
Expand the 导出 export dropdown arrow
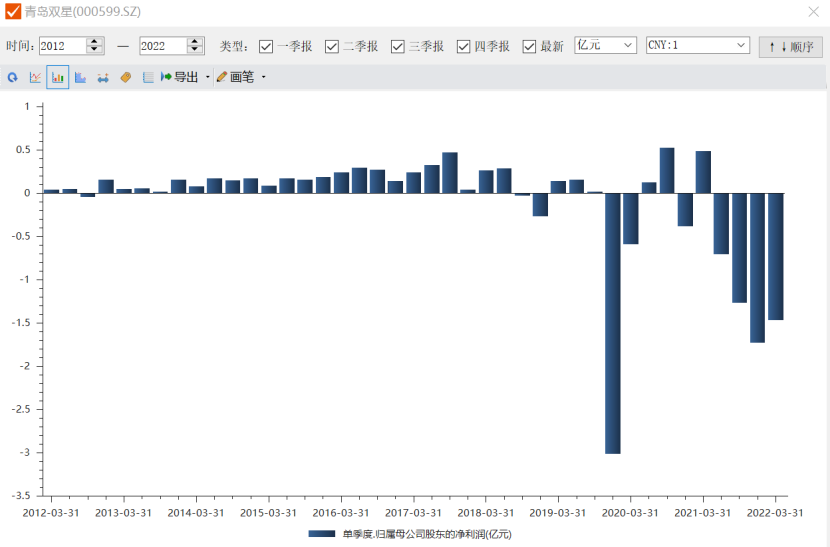pyautogui.click(x=208, y=77)
